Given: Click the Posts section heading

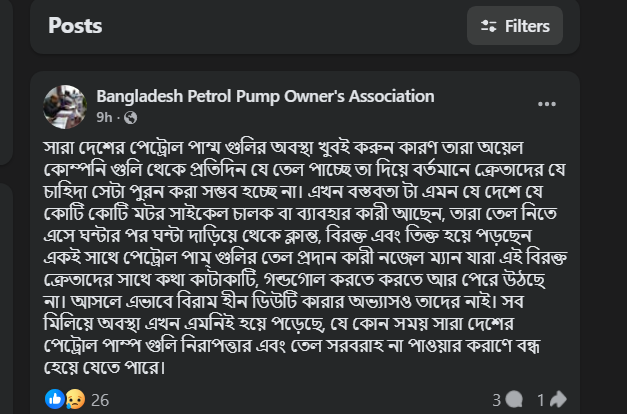Looking at the screenshot, I should click(75, 26).
